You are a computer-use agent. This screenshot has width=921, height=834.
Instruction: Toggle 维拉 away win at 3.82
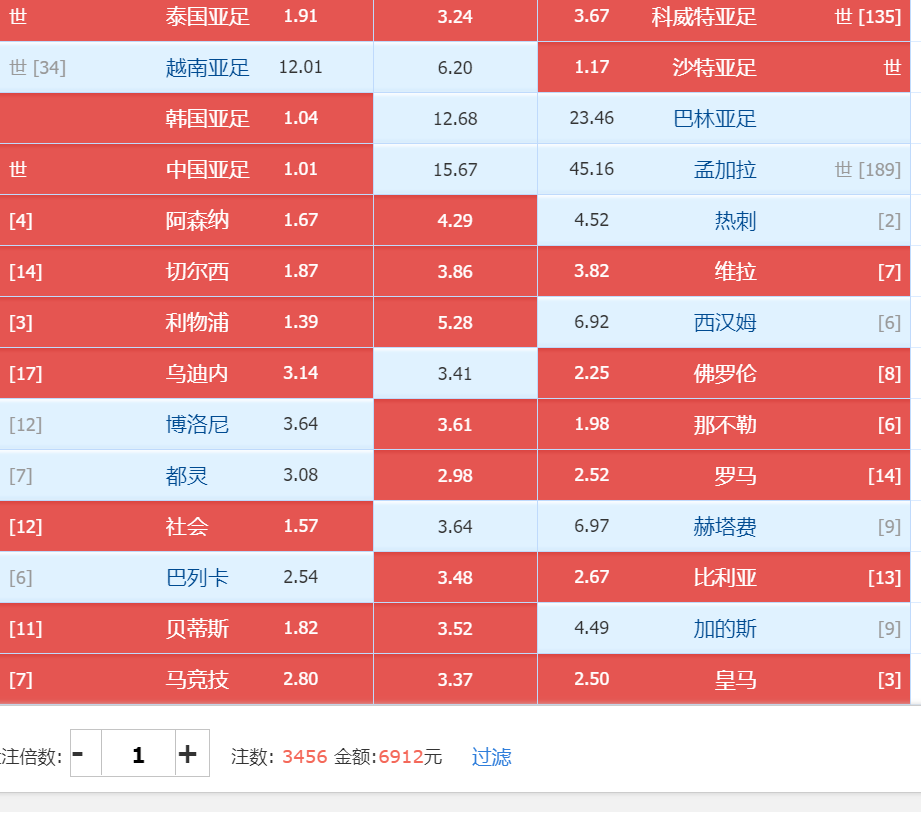[x=724, y=272]
